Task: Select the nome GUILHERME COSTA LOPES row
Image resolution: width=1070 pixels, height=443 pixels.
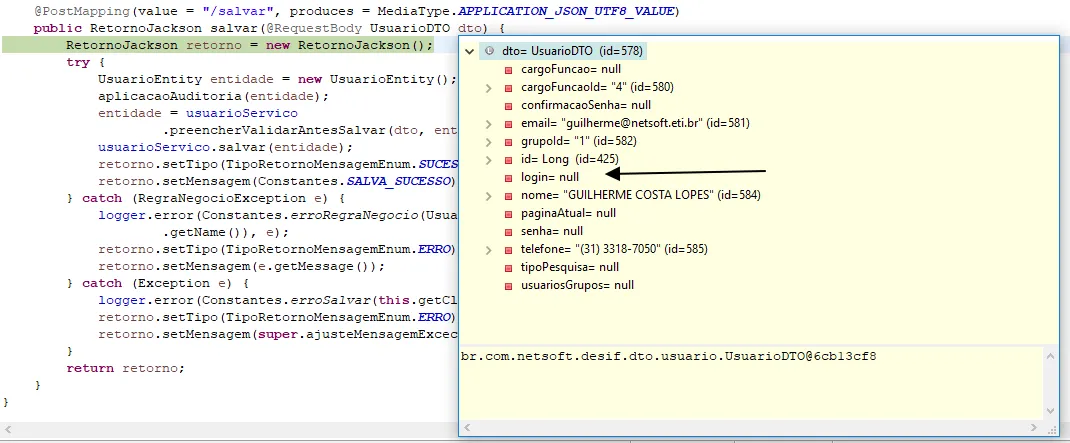Action: pyautogui.click(x=641, y=195)
